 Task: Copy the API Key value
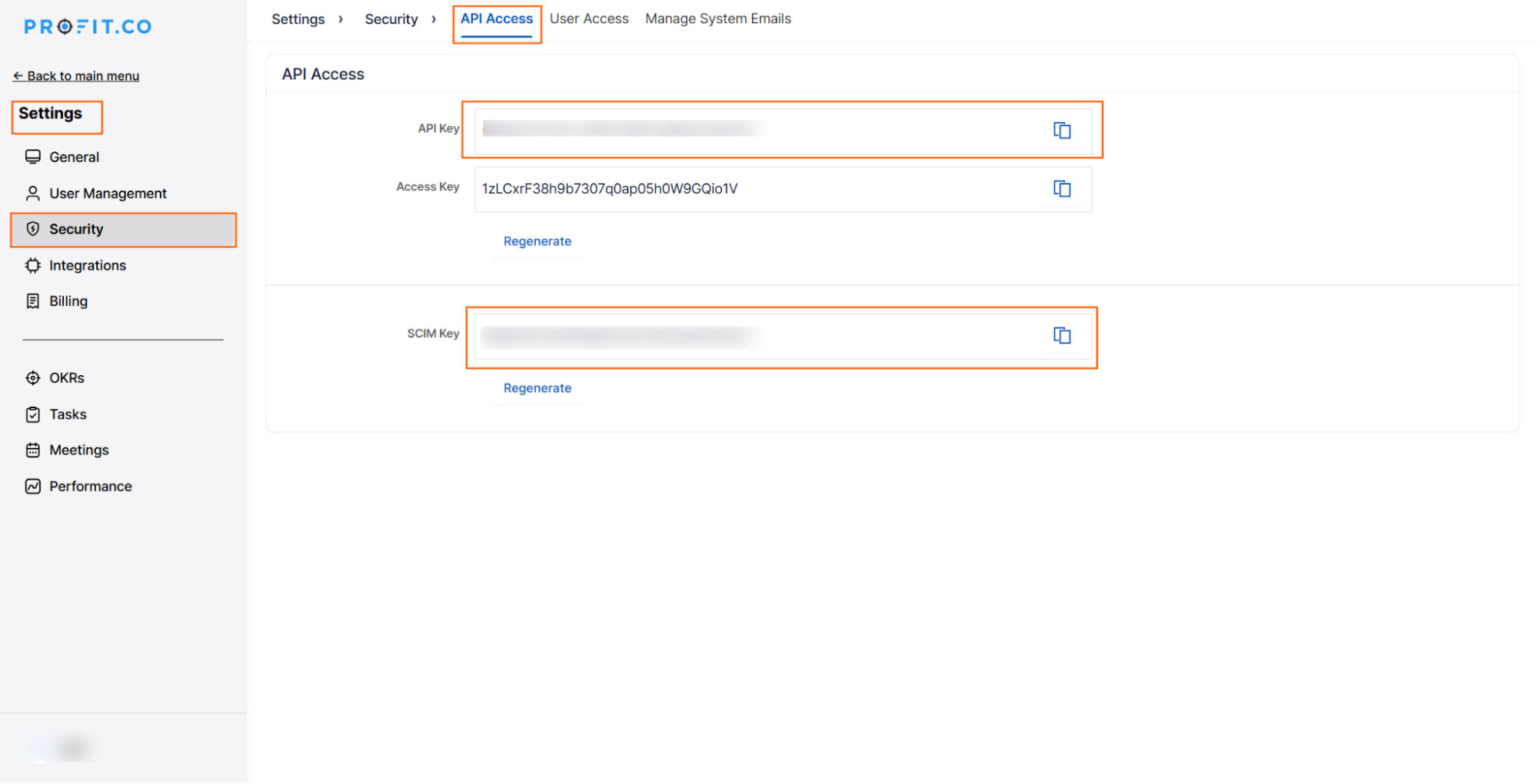point(1062,131)
